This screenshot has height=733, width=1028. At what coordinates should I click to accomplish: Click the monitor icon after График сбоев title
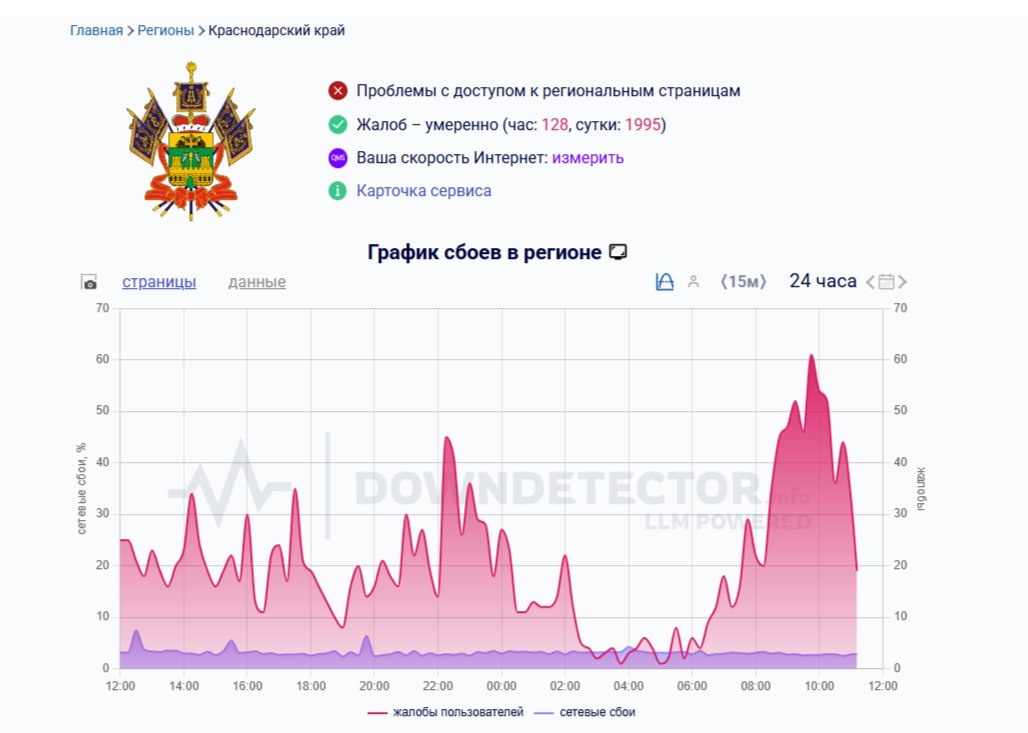[x=620, y=251]
